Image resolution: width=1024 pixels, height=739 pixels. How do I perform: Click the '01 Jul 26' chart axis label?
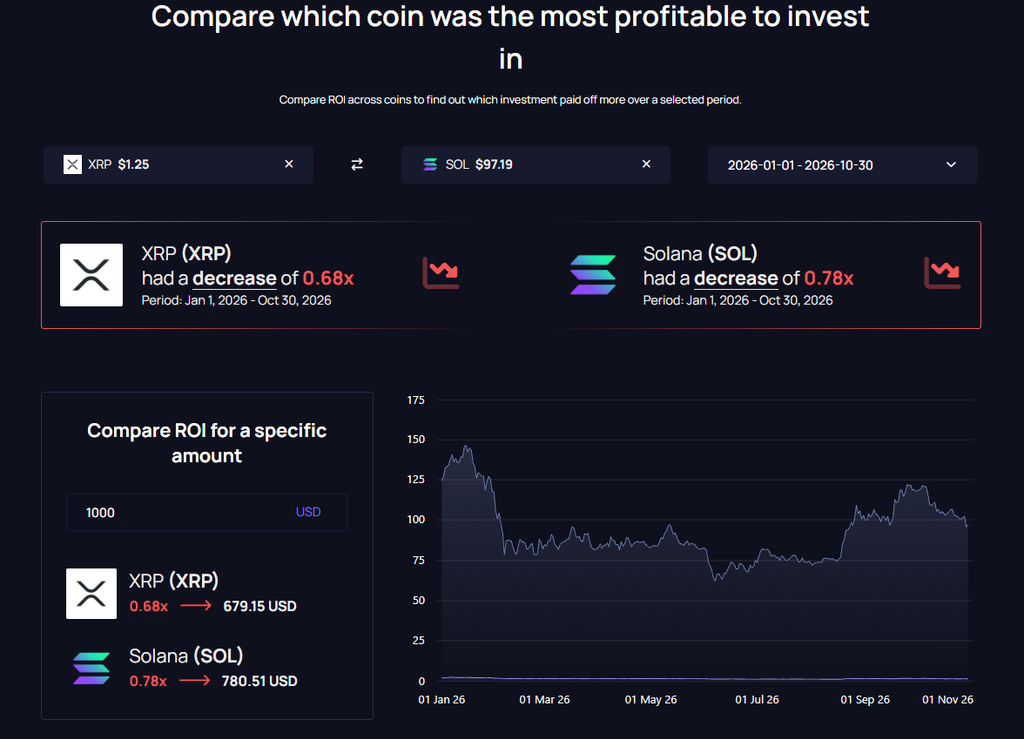(x=757, y=700)
